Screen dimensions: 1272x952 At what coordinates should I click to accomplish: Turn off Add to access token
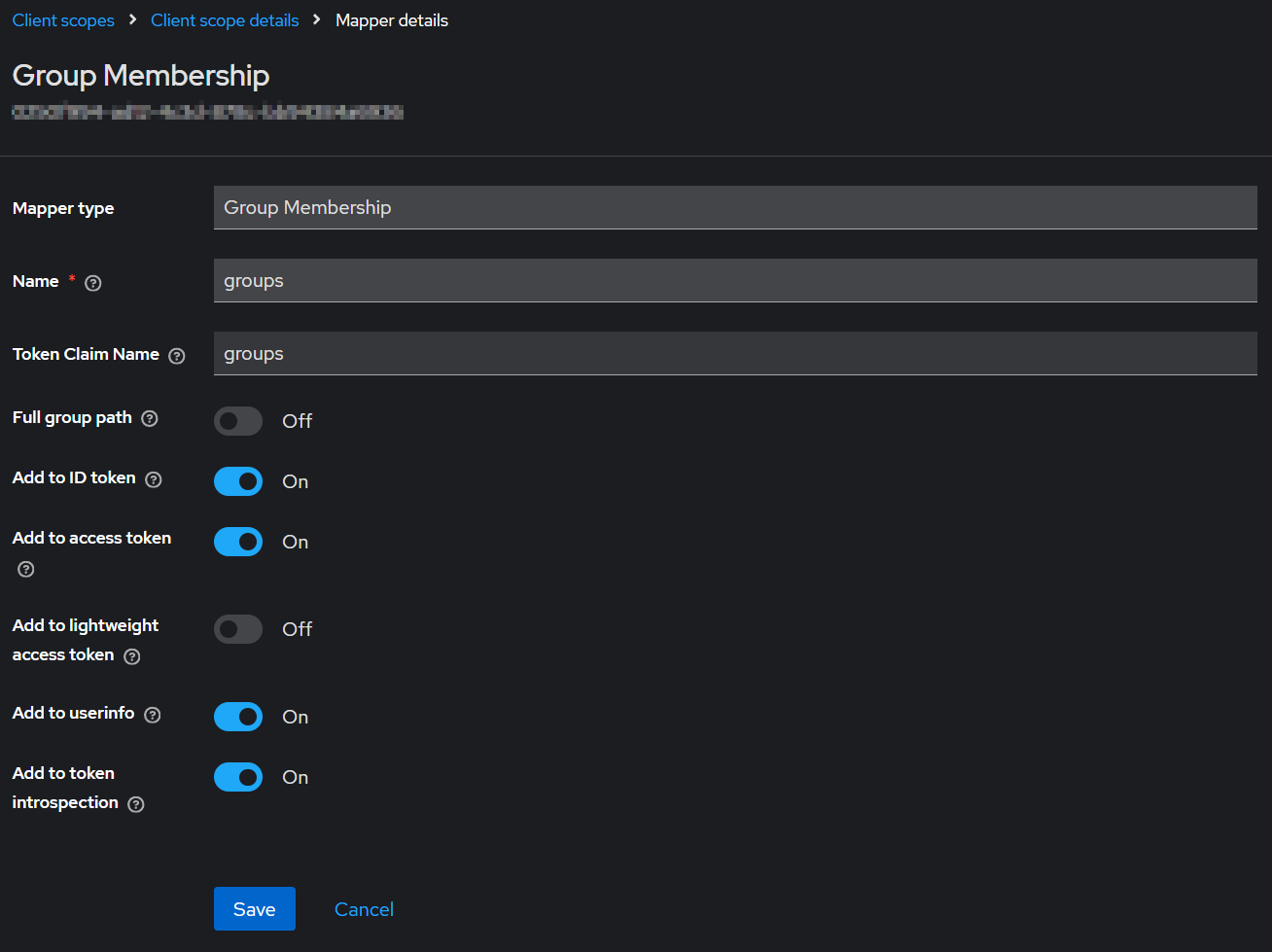[238, 542]
